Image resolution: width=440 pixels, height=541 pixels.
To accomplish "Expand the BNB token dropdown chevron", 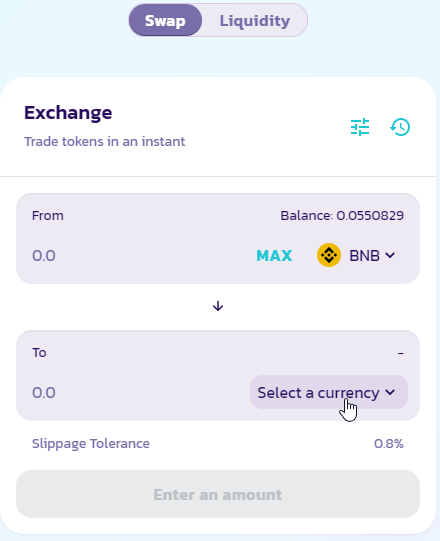I will 390,255.
